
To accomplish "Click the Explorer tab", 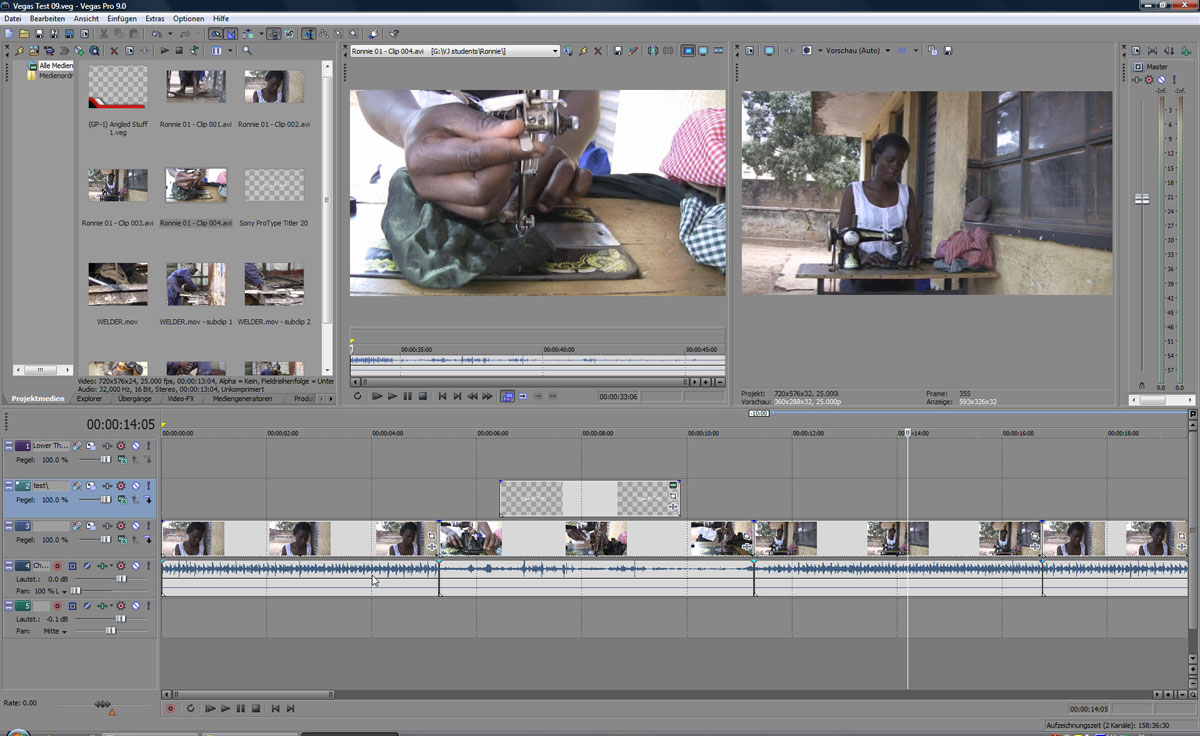I will [x=89, y=399].
